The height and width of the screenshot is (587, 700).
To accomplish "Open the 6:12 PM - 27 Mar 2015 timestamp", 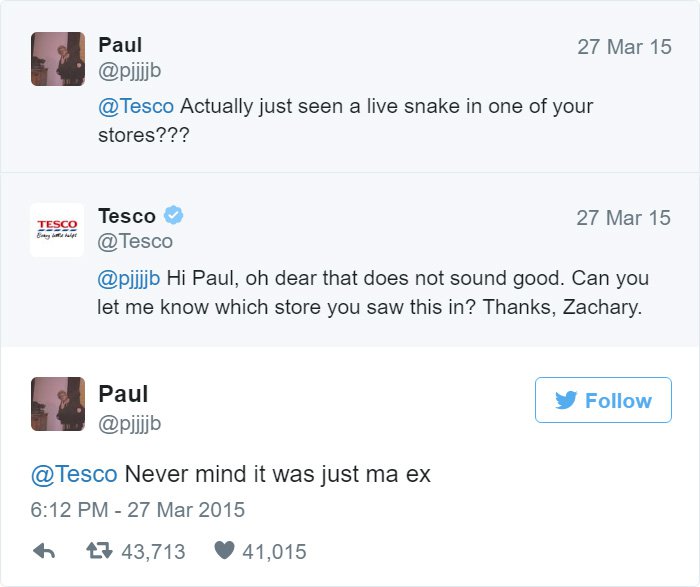I will click(137, 510).
